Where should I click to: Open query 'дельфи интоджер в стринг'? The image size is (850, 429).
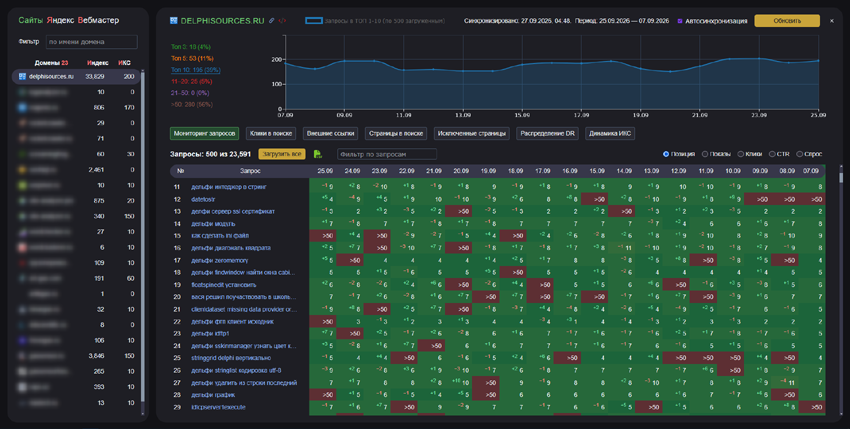(228, 187)
